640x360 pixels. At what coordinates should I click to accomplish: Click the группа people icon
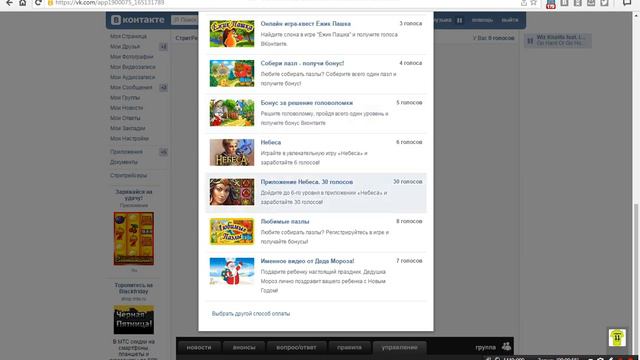(x=507, y=347)
